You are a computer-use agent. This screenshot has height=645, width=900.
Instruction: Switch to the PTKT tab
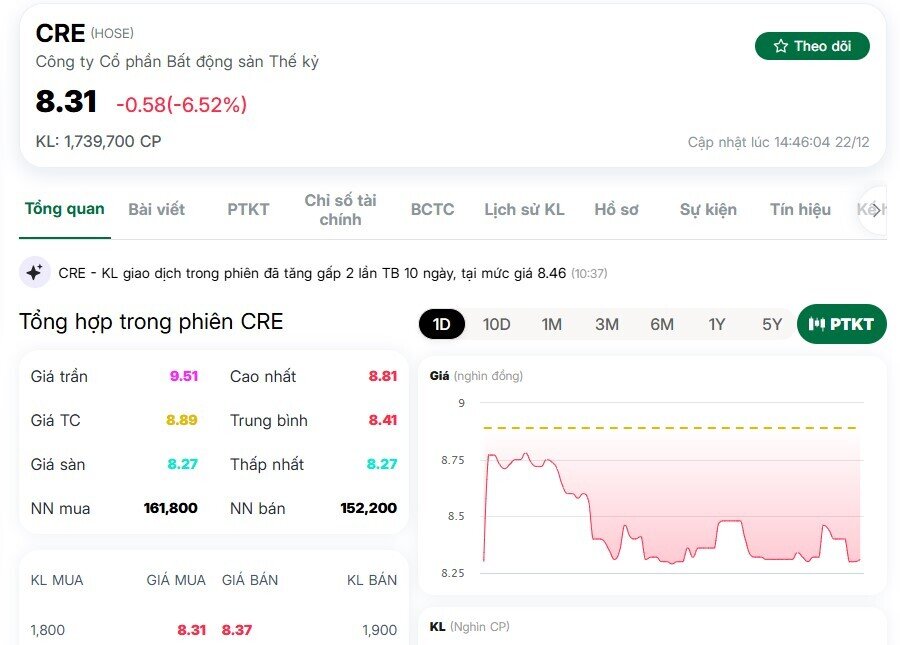click(247, 209)
